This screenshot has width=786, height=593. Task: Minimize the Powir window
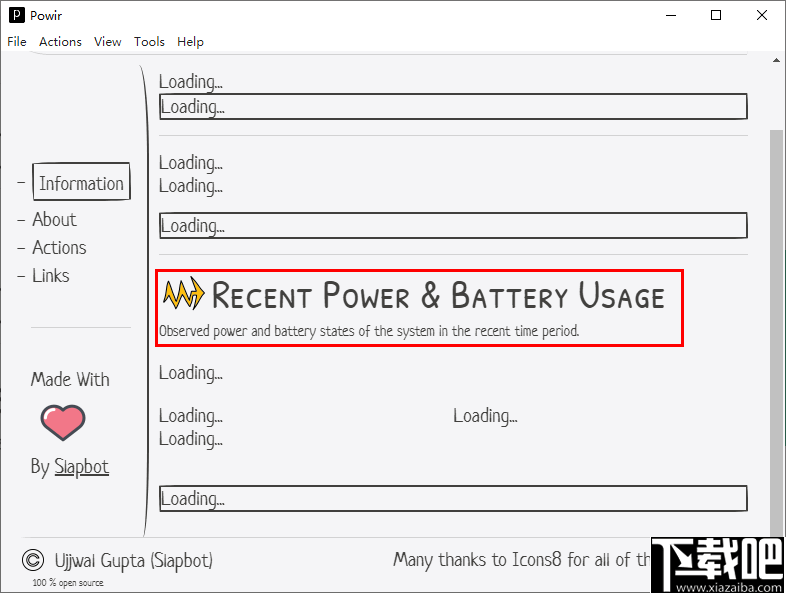coord(671,16)
